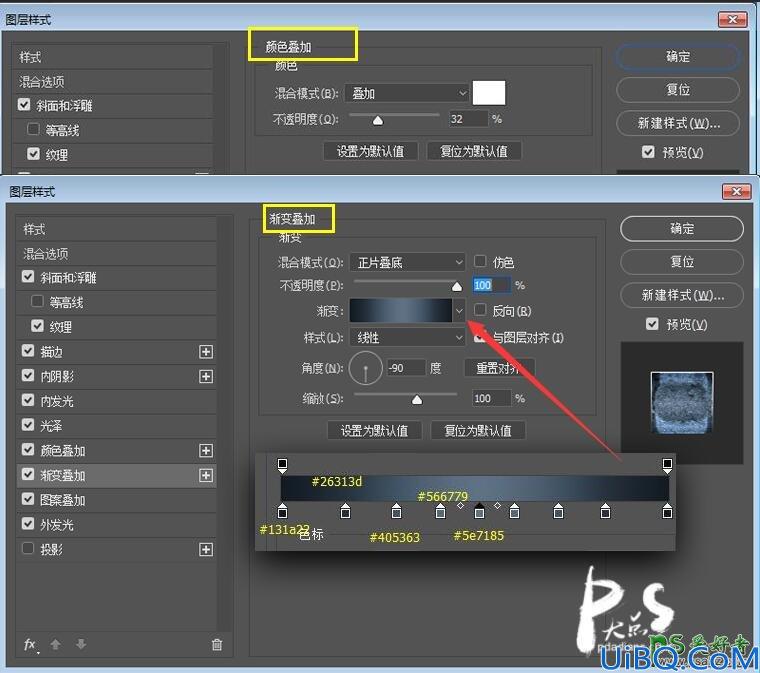
Task: Click the plus icon beside 渐变叠加
Action: [206, 475]
